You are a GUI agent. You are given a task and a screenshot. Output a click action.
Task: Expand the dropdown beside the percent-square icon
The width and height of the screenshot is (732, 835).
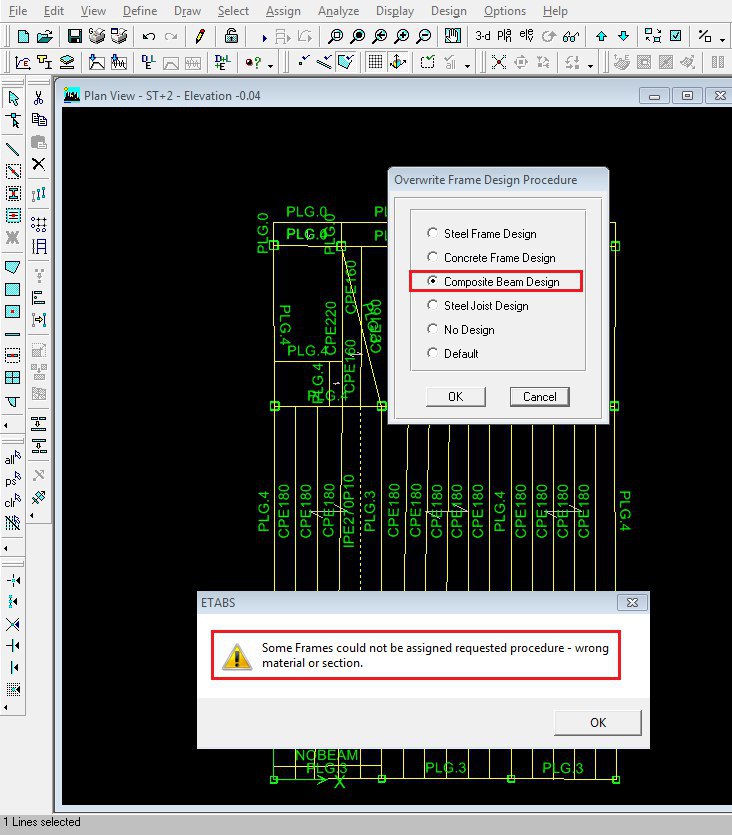point(722,39)
